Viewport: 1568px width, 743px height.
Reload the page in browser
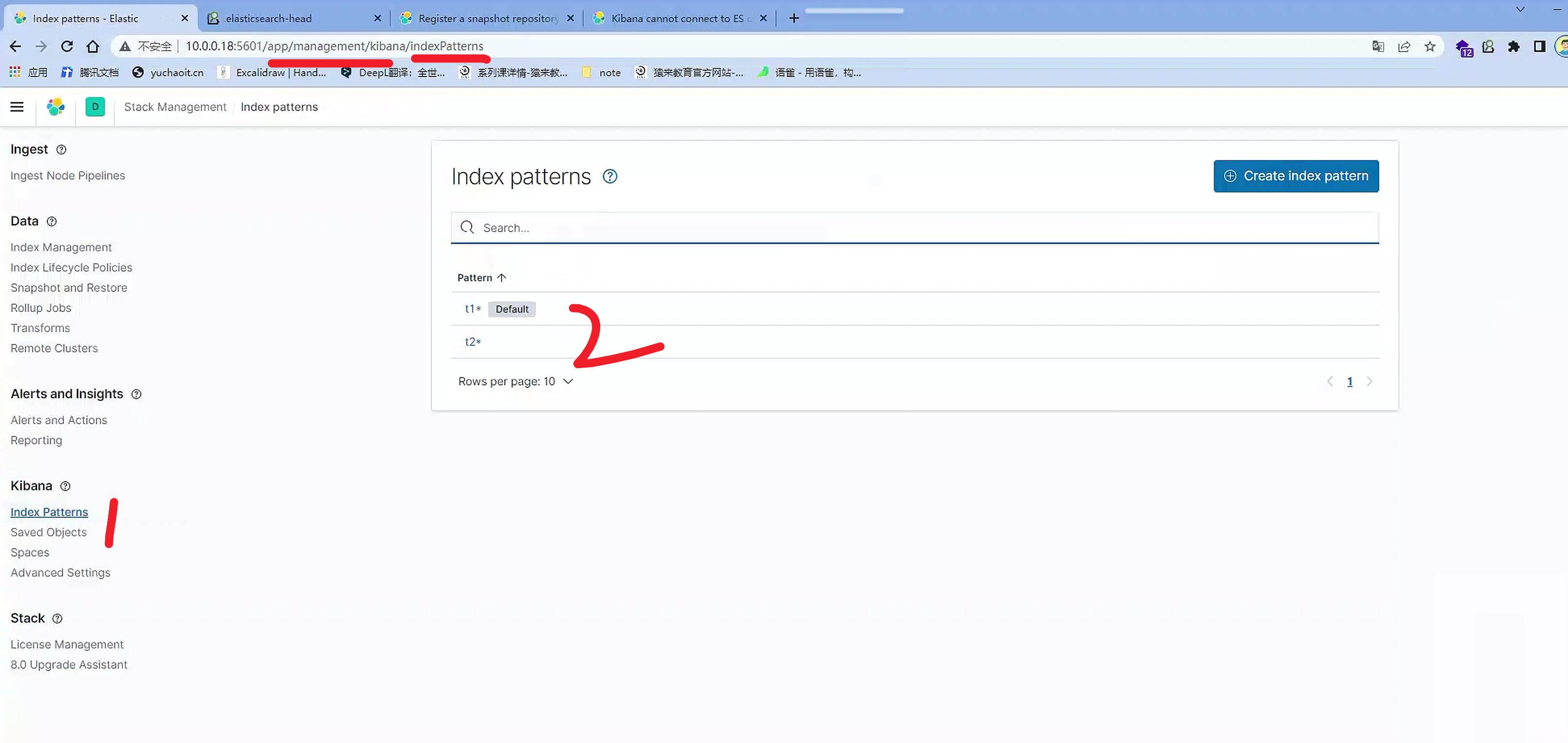point(67,46)
